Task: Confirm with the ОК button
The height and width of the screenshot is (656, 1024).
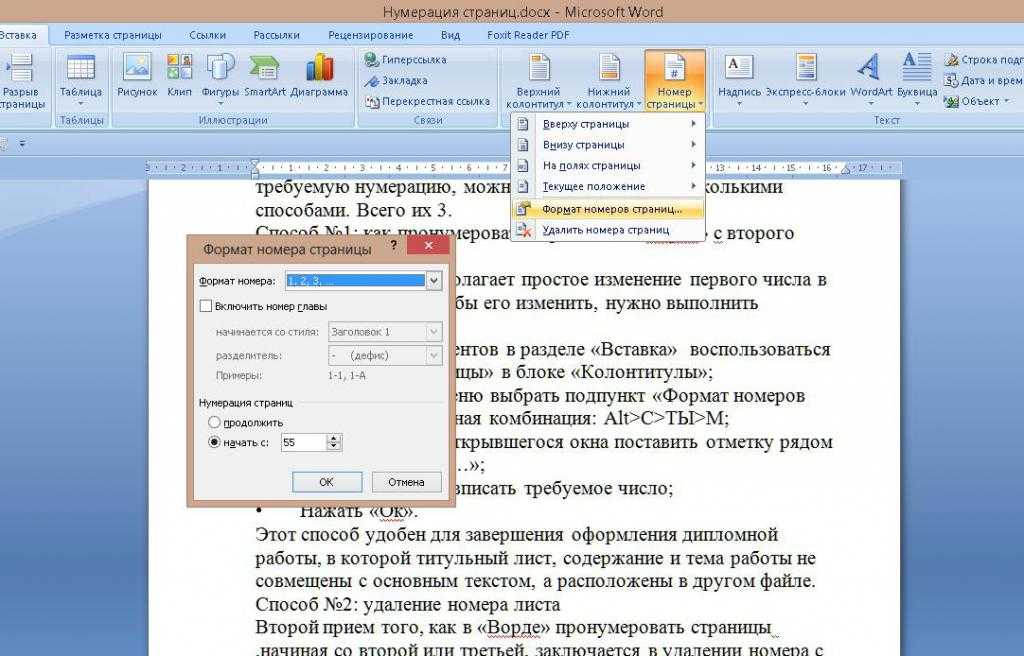Action: click(327, 482)
